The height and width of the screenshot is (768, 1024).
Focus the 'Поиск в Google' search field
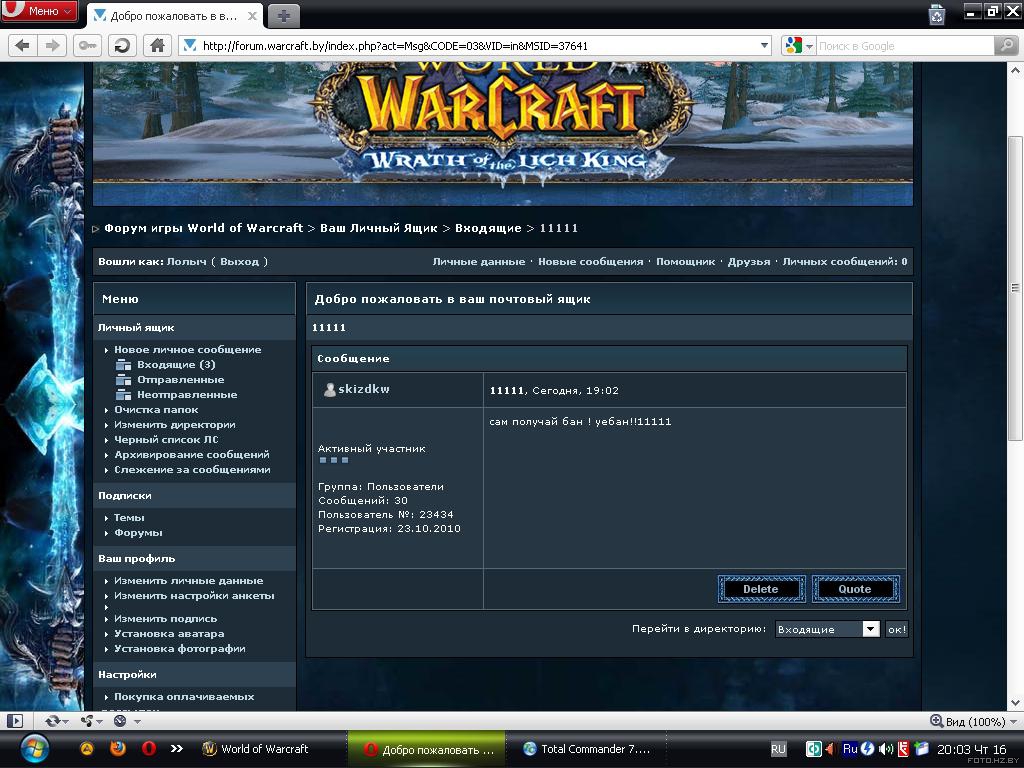[x=905, y=46]
